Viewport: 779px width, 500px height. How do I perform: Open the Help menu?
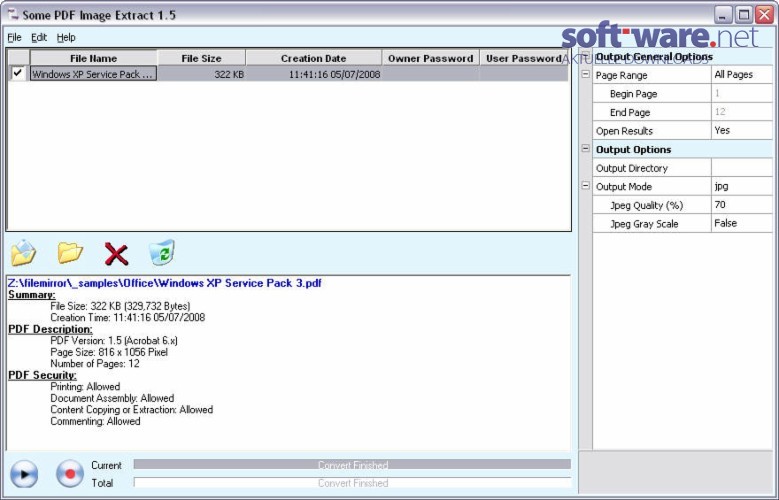(x=66, y=37)
